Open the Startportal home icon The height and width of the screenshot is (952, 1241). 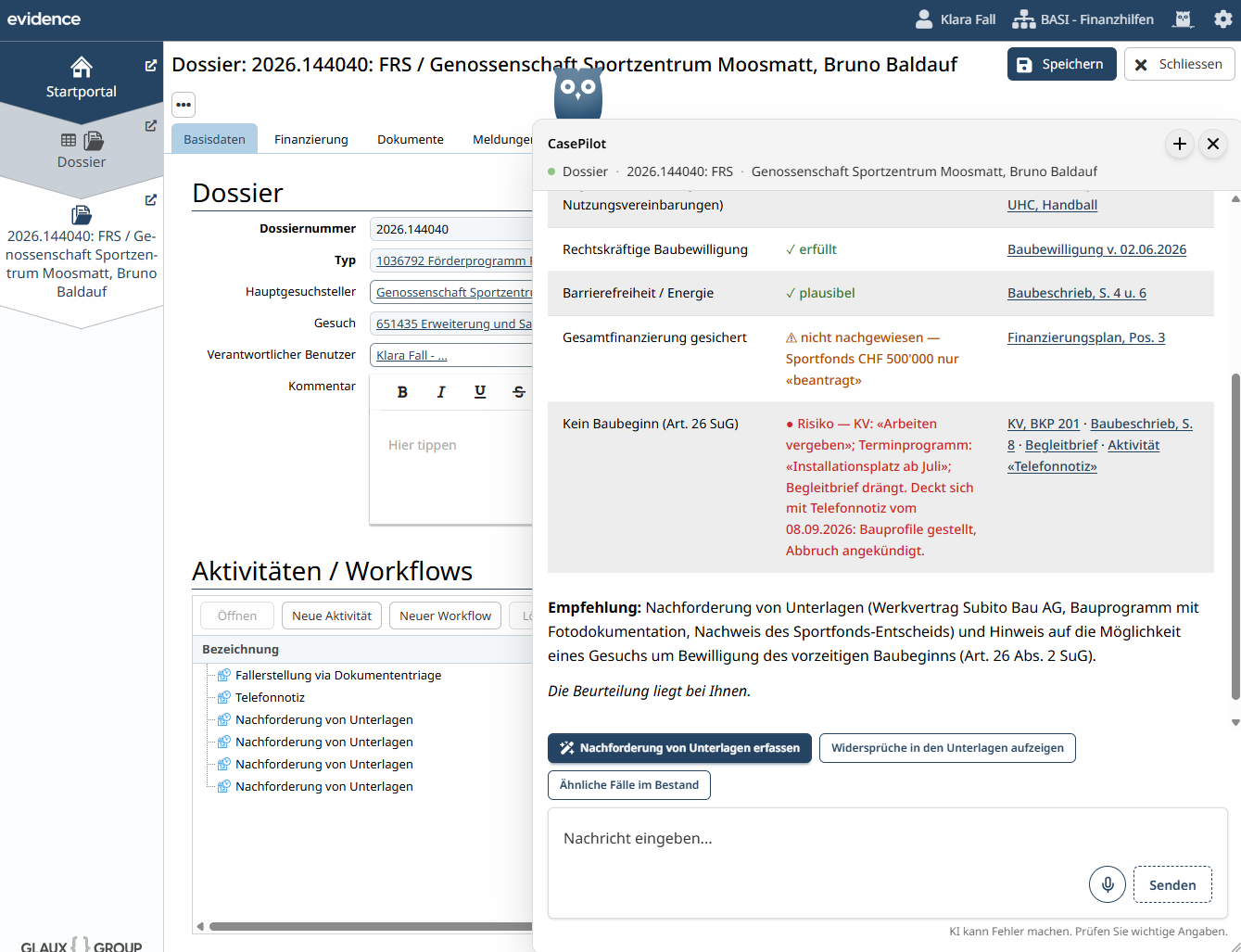click(82, 67)
